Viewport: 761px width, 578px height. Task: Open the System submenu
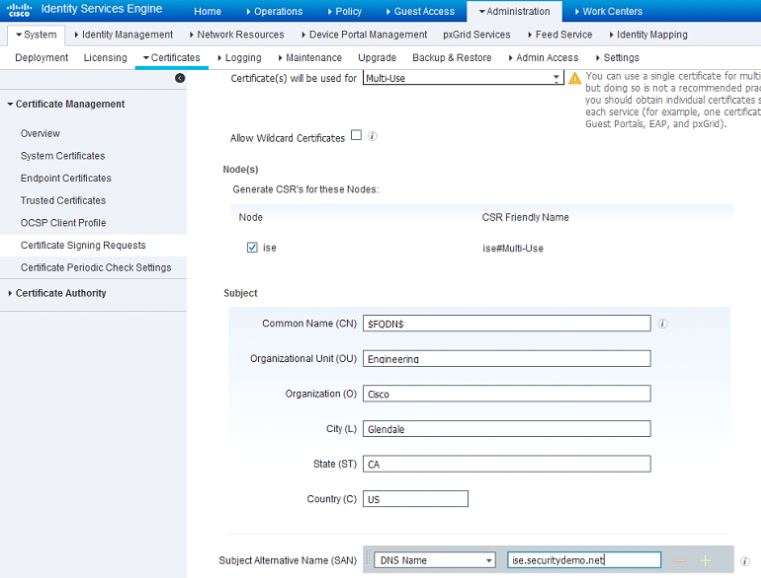[36, 34]
